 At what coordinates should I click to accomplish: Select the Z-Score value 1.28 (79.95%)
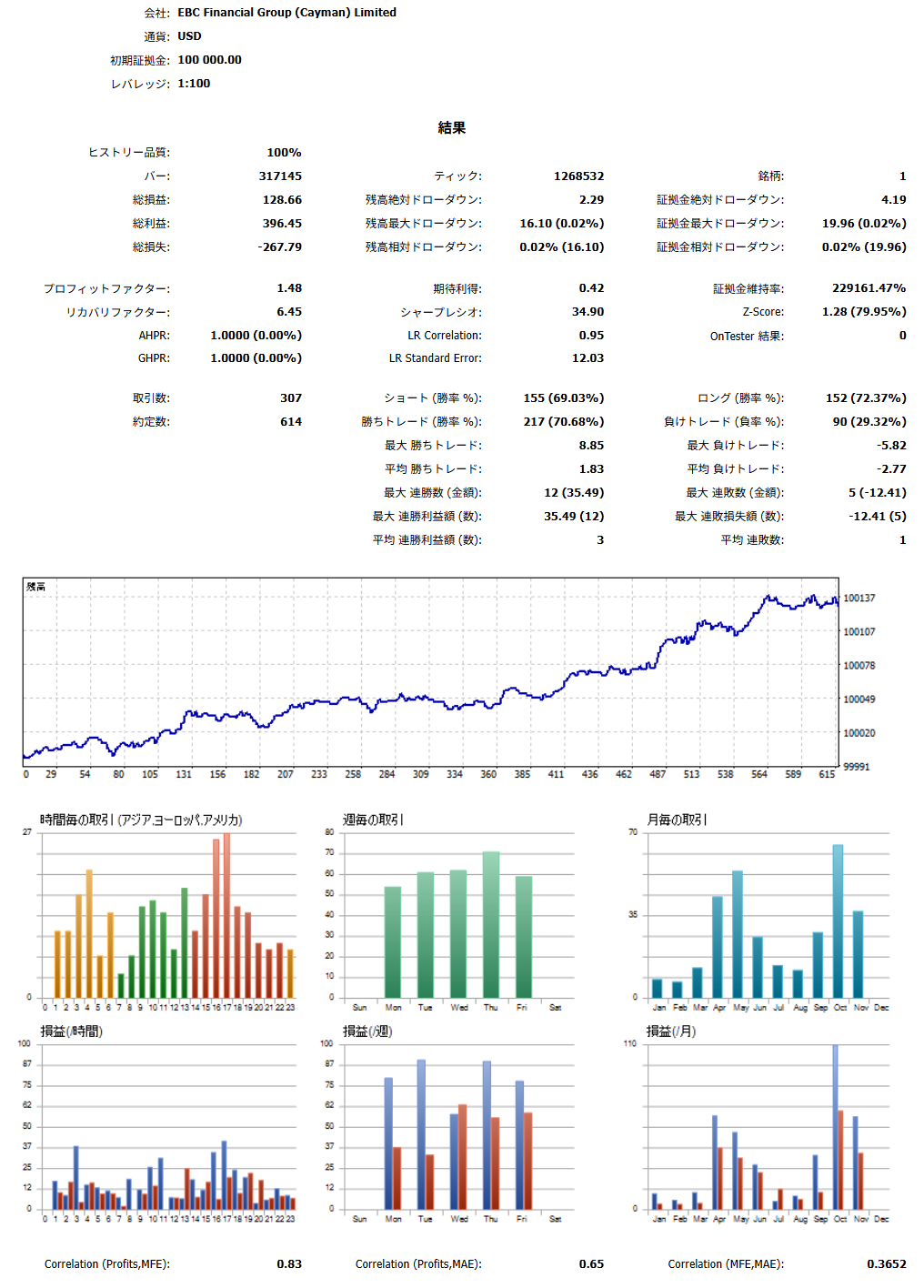pos(863,312)
